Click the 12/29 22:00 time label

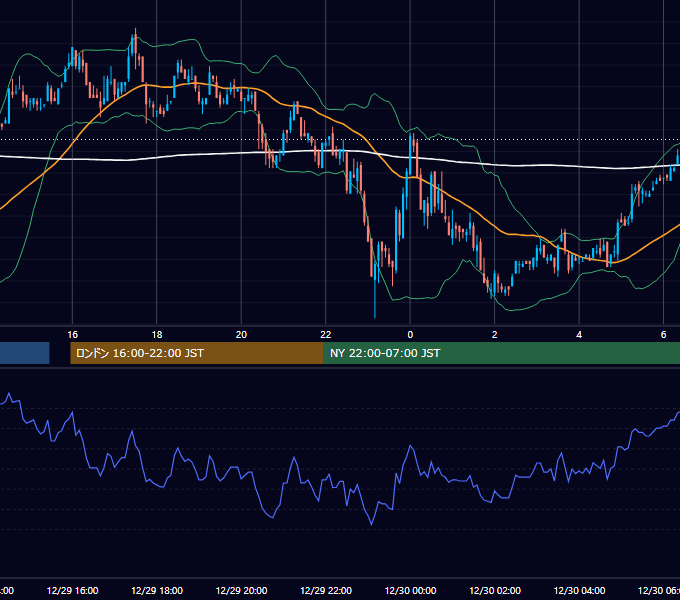[326, 590]
